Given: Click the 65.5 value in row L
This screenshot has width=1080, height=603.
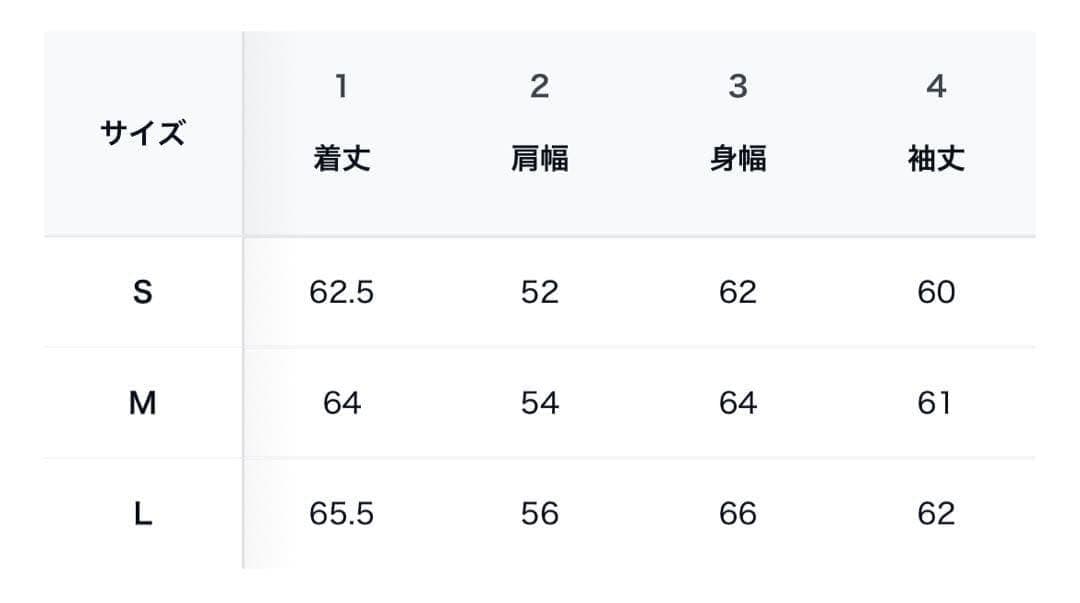Looking at the screenshot, I should click(x=342, y=514).
